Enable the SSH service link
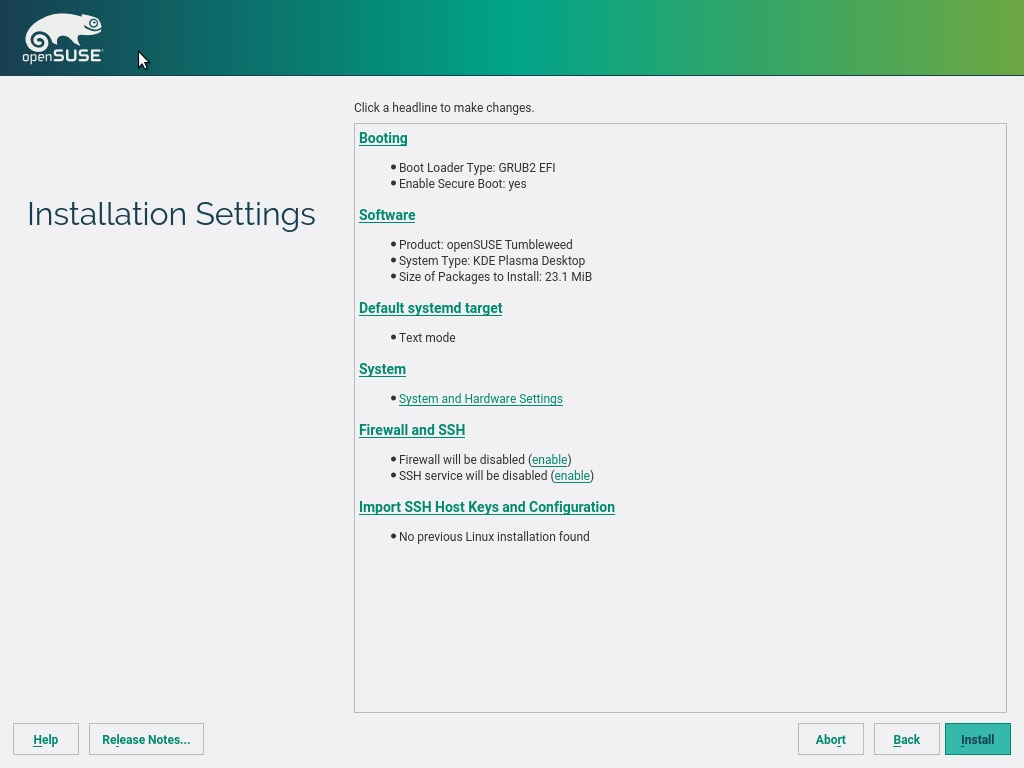The height and width of the screenshot is (768, 1024). [x=571, y=476]
